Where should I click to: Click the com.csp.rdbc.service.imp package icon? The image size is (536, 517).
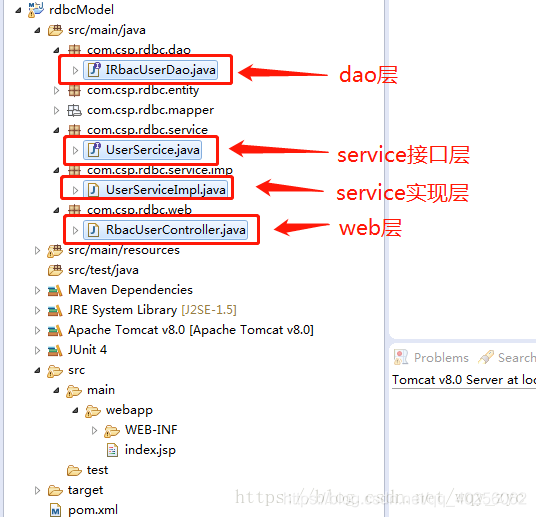click(x=74, y=170)
